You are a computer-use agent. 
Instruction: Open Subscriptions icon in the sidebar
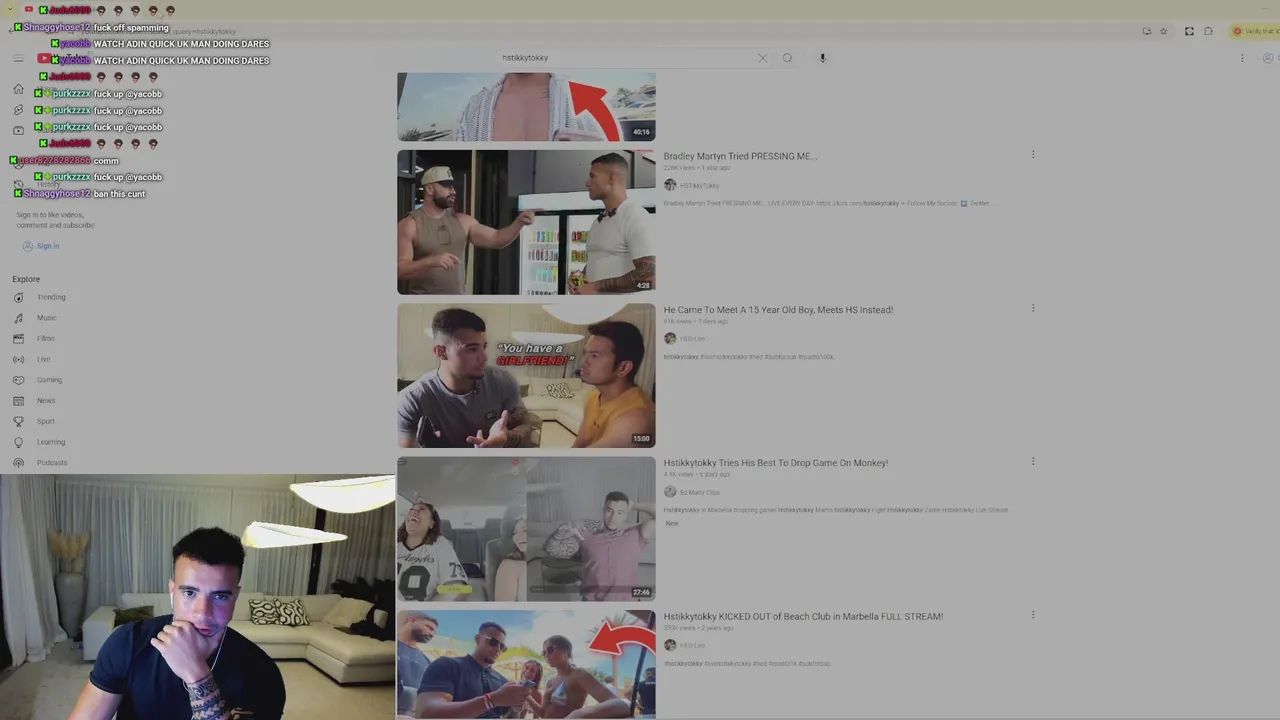coord(18,131)
